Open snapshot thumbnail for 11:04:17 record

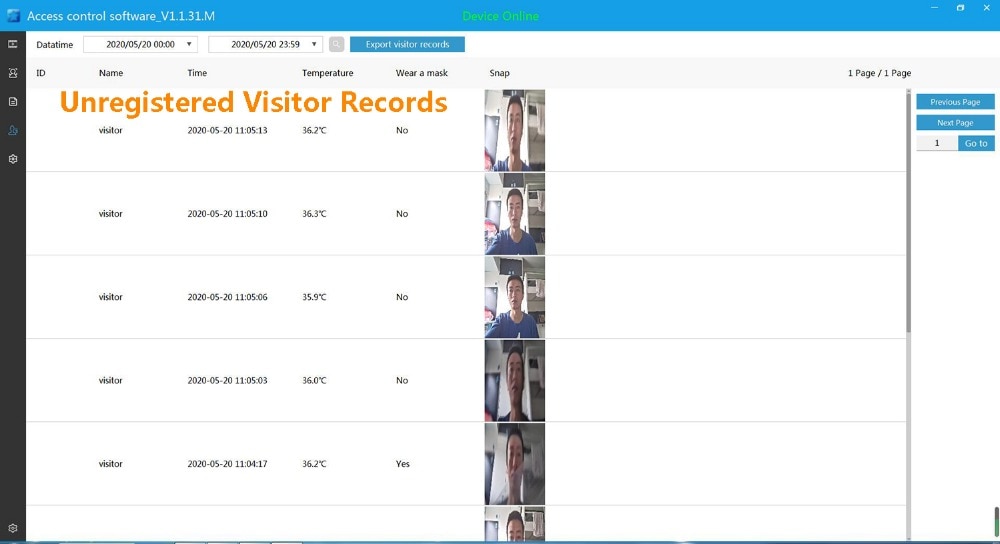(x=515, y=464)
